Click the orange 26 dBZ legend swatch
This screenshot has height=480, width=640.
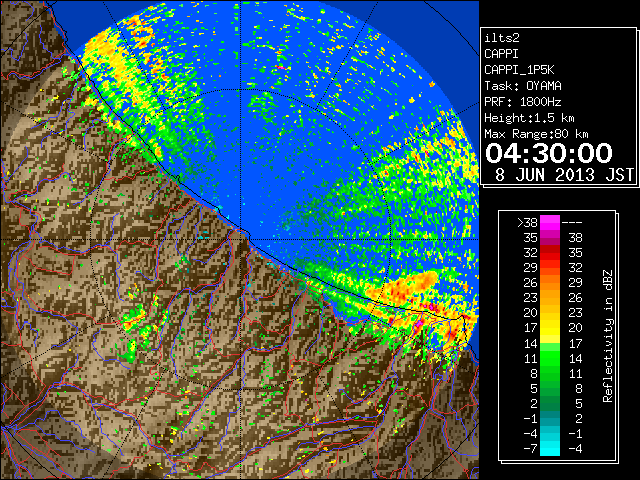550,283
